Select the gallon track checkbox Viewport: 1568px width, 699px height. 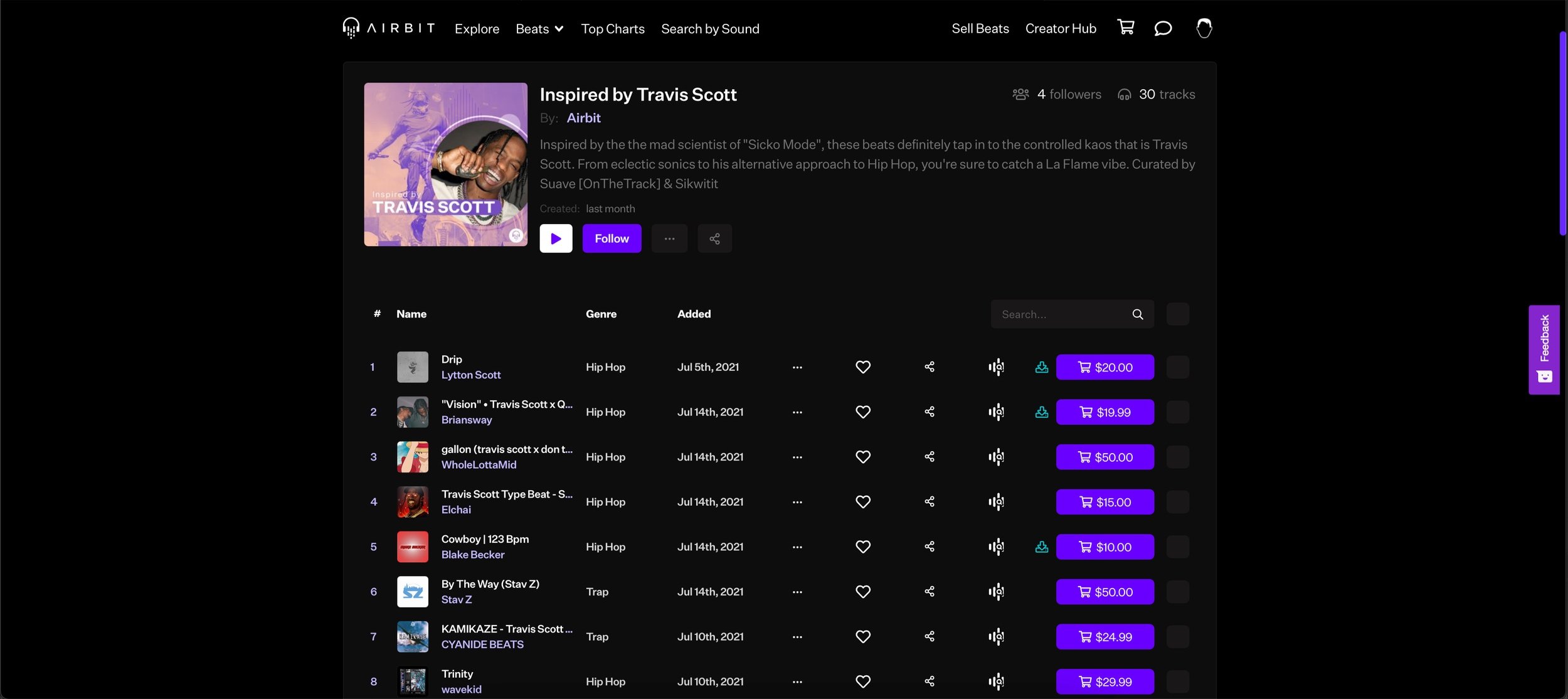1177,457
